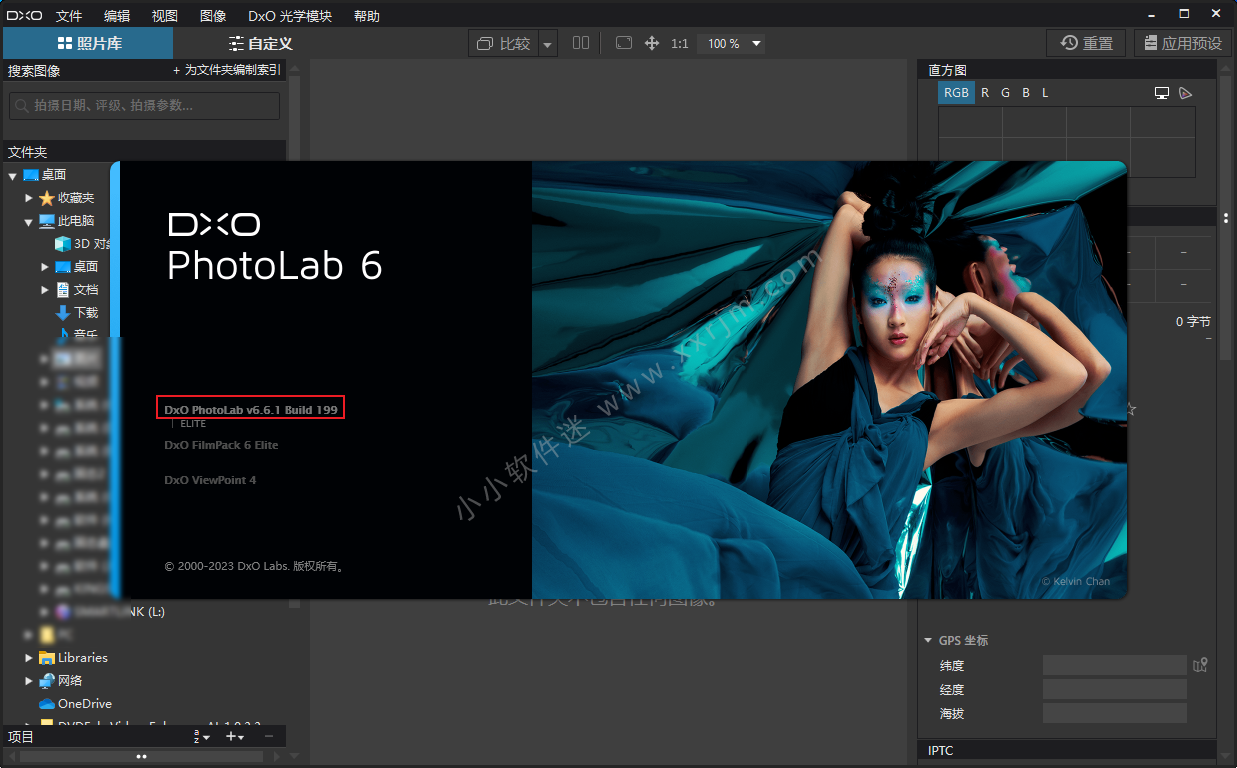Click the GPS map location icon
The height and width of the screenshot is (768, 1237).
click(x=1200, y=665)
